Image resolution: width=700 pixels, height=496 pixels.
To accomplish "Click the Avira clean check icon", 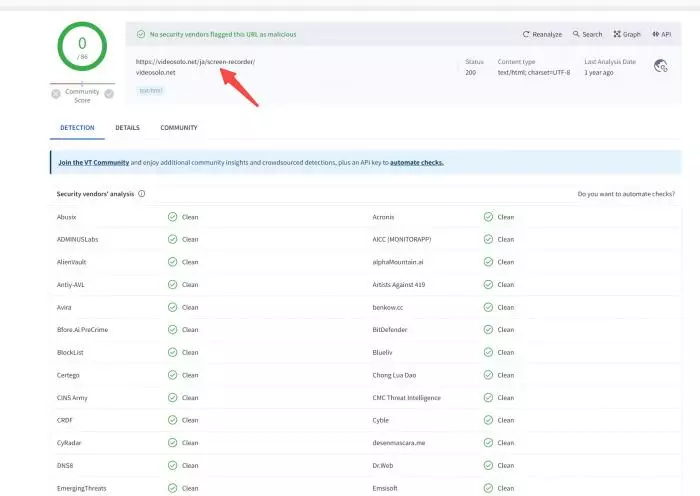I will click(x=172, y=307).
